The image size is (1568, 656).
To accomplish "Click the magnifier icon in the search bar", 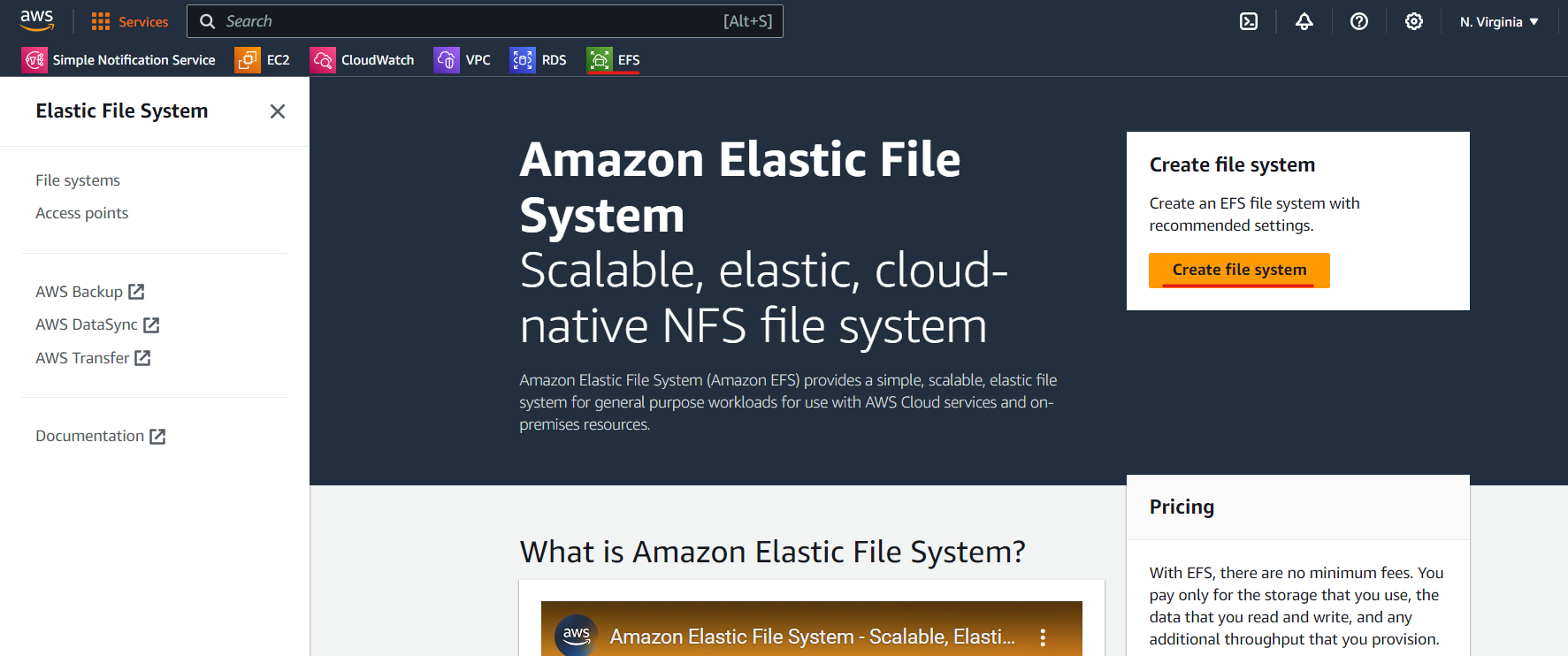I will pos(208,21).
